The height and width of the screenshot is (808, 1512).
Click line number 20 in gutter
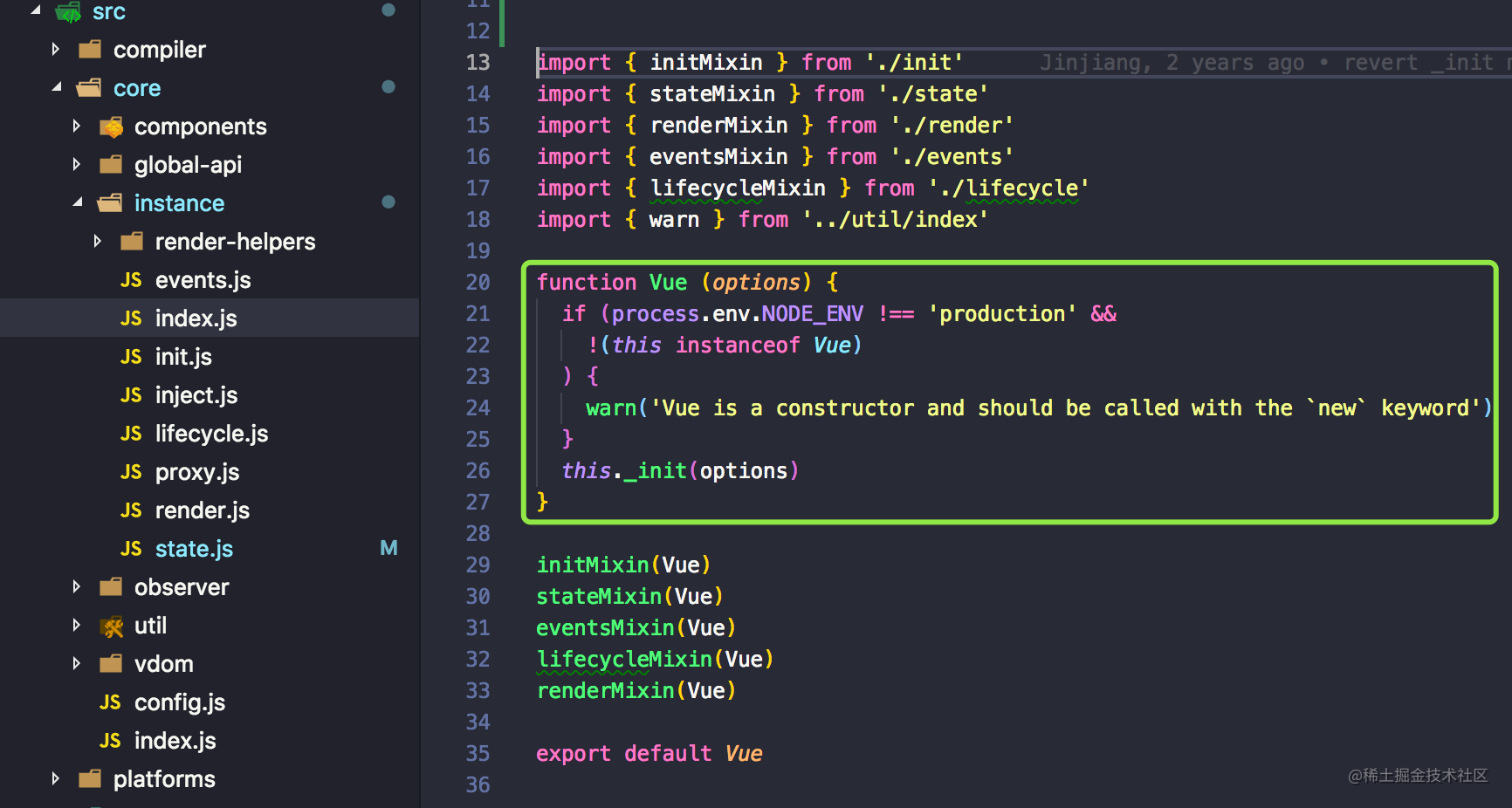click(x=478, y=282)
